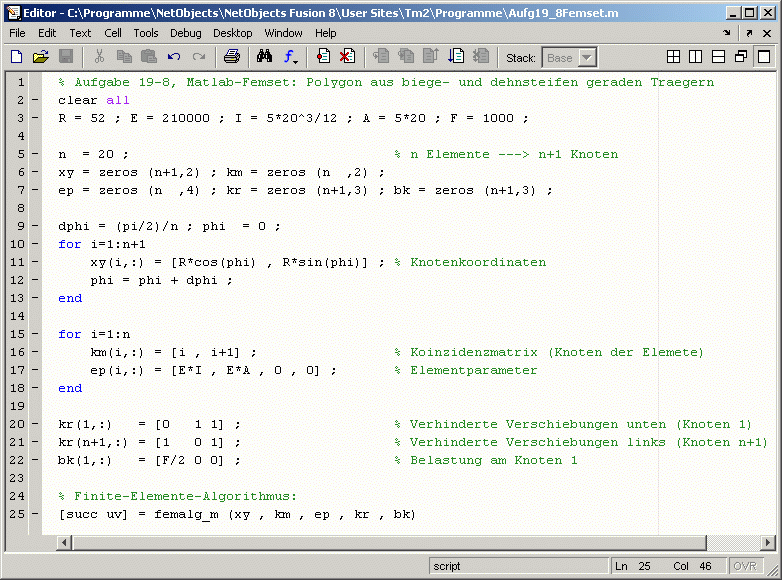Print the script using the printer icon
The height and width of the screenshot is (580, 782).
coord(232,57)
